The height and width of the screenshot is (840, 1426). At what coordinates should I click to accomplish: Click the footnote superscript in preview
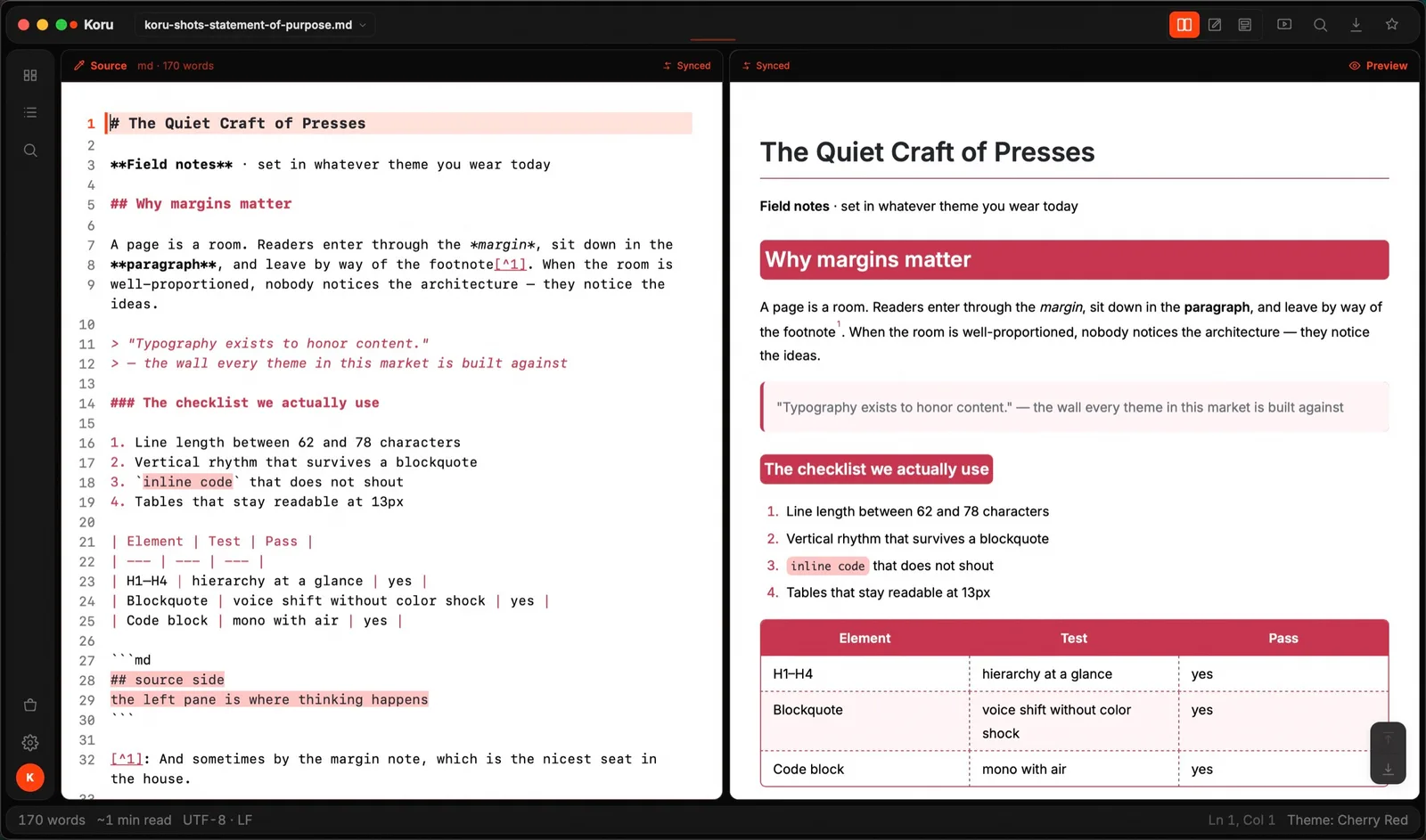[x=839, y=324]
